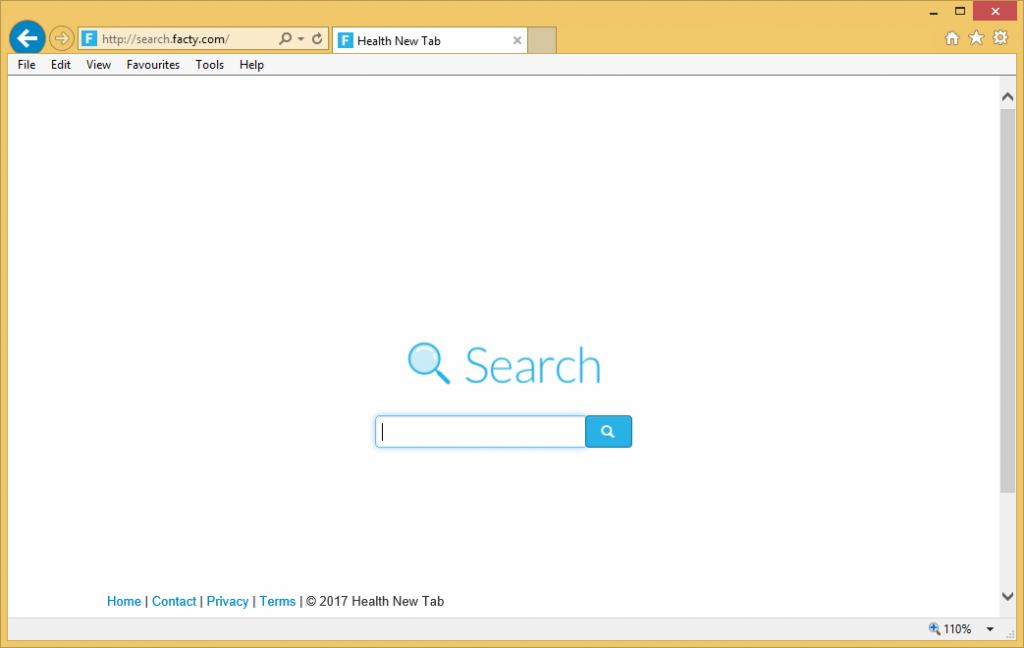Maximize the browser window
Image resolution: width=1024 pixels, height=648 pixels.
coord(960,11)
